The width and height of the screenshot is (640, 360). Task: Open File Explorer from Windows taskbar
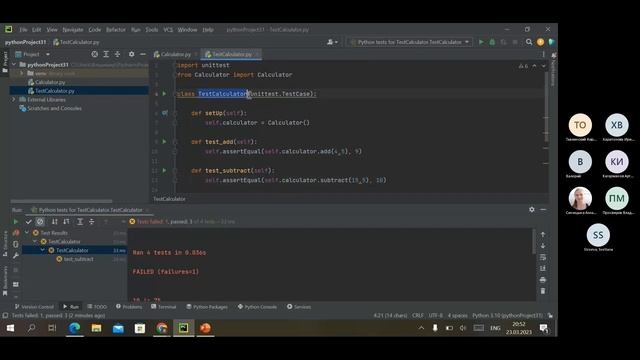pyautogui.click(x=96, y=328)
